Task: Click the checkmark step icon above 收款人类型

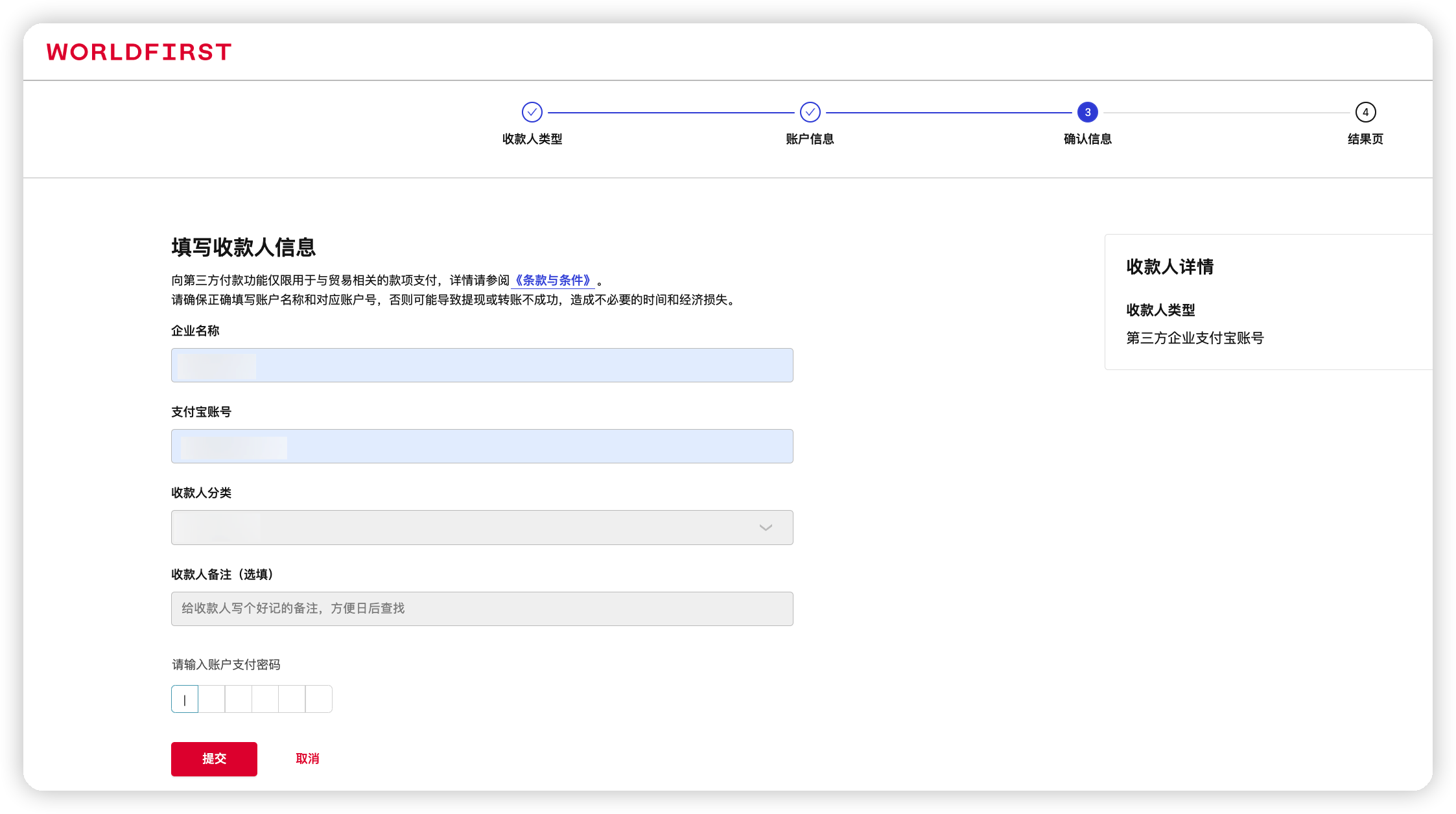Action: (532, 112)
